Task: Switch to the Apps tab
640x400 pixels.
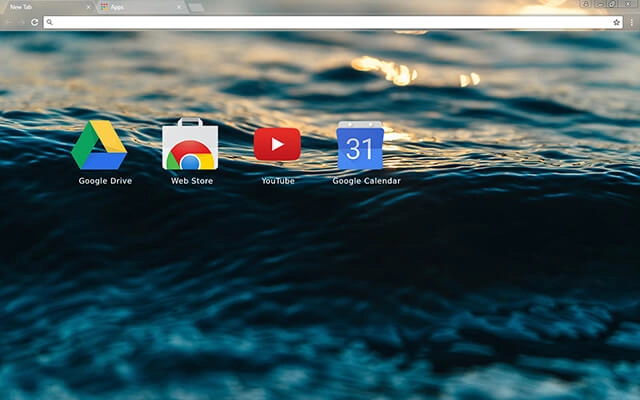Action: coord(142,7)
